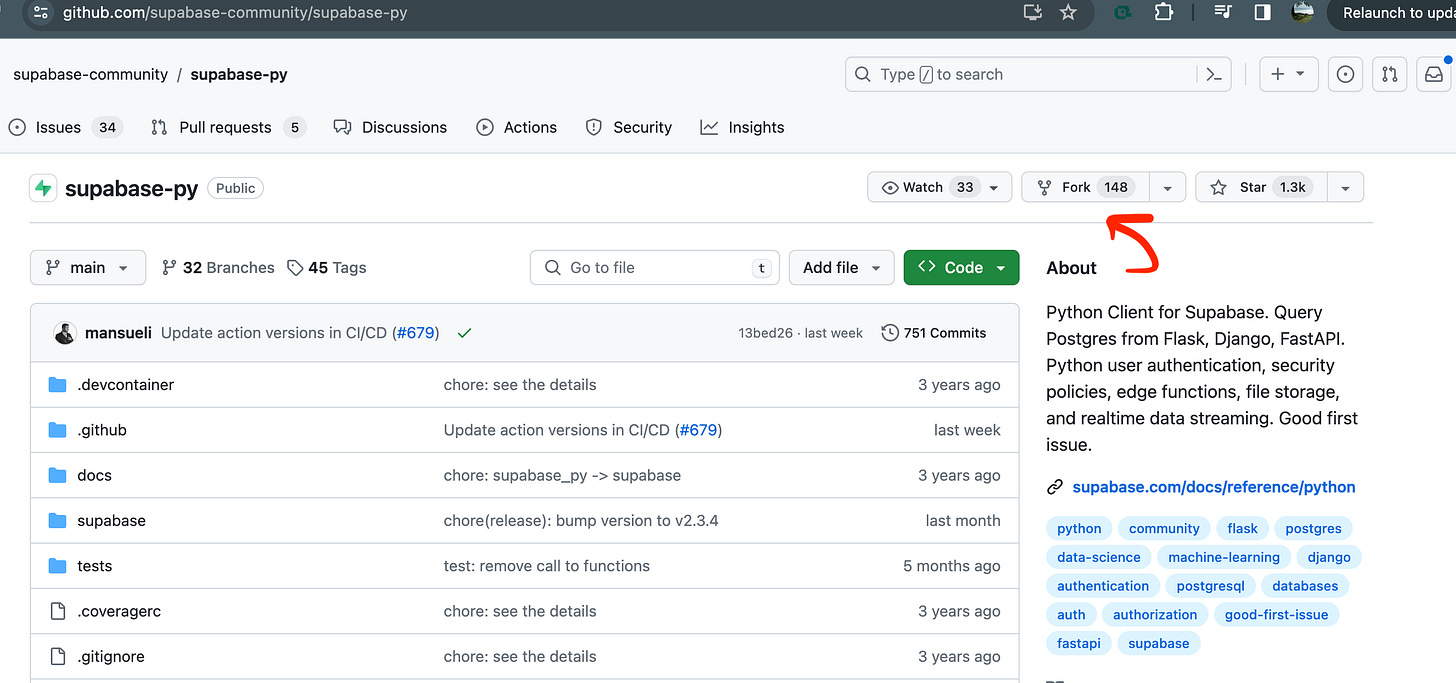Viewport: 1456px width, 683px height.
Task: Open the Issues tab
Action: coord(65,127)
